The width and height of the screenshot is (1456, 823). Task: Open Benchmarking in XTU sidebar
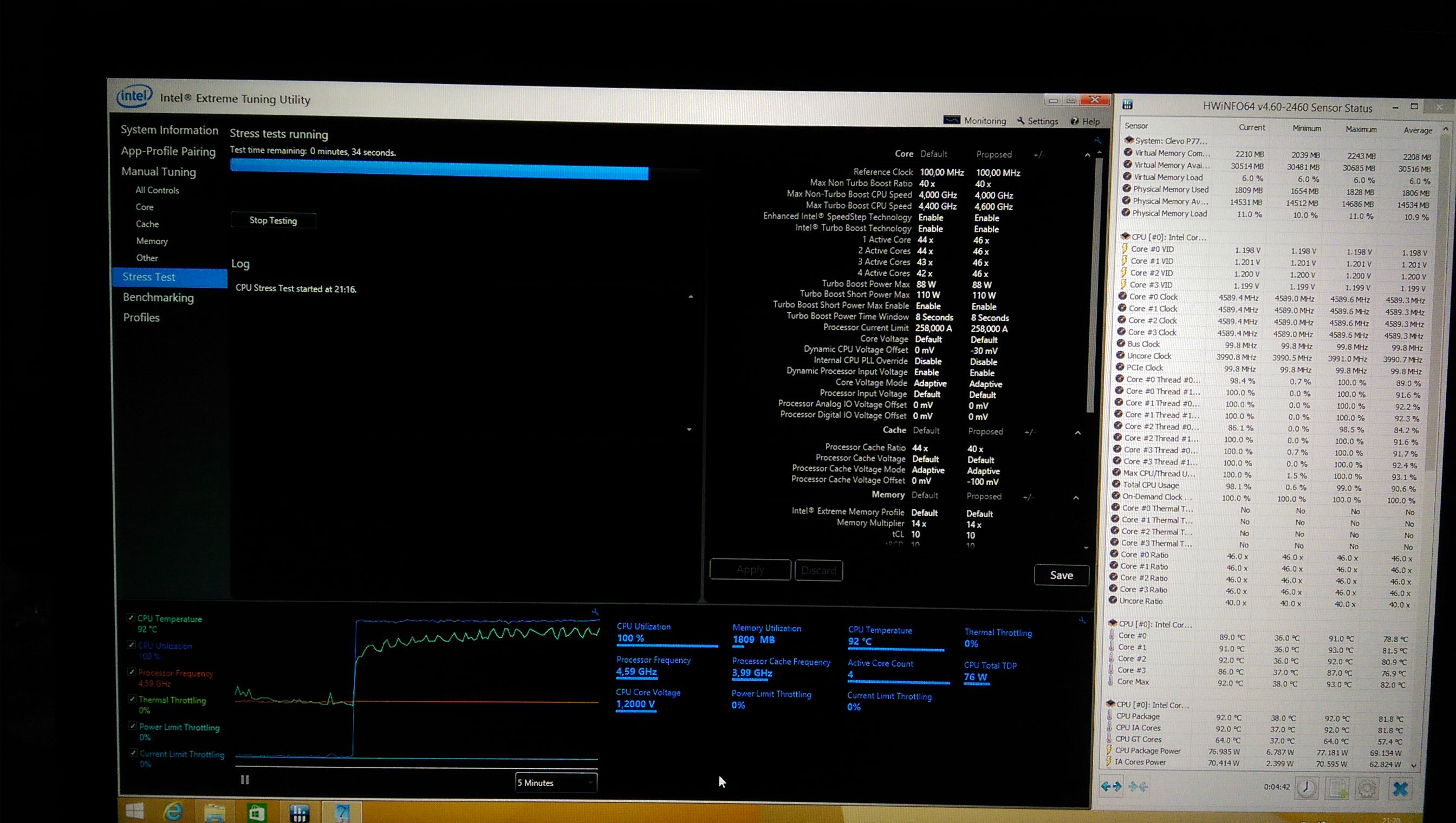click(158, 297)
